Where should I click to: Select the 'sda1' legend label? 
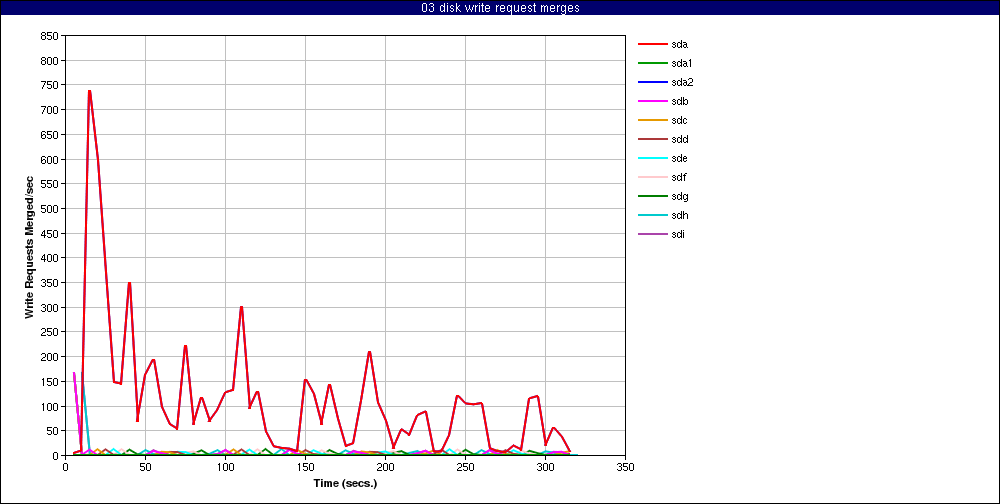[681, 63]
